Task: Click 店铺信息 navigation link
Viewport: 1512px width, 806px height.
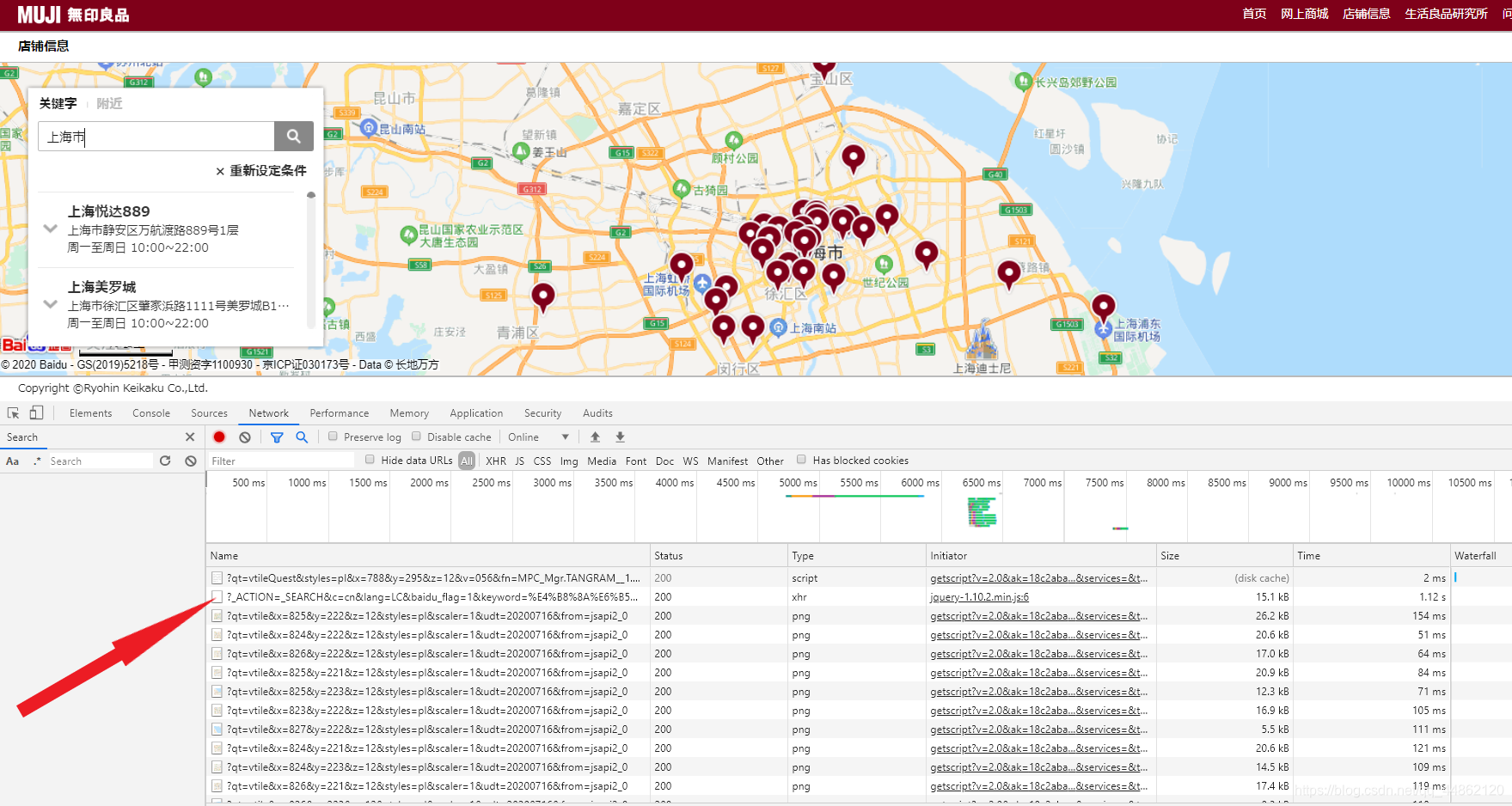Action: (1366, 14)
